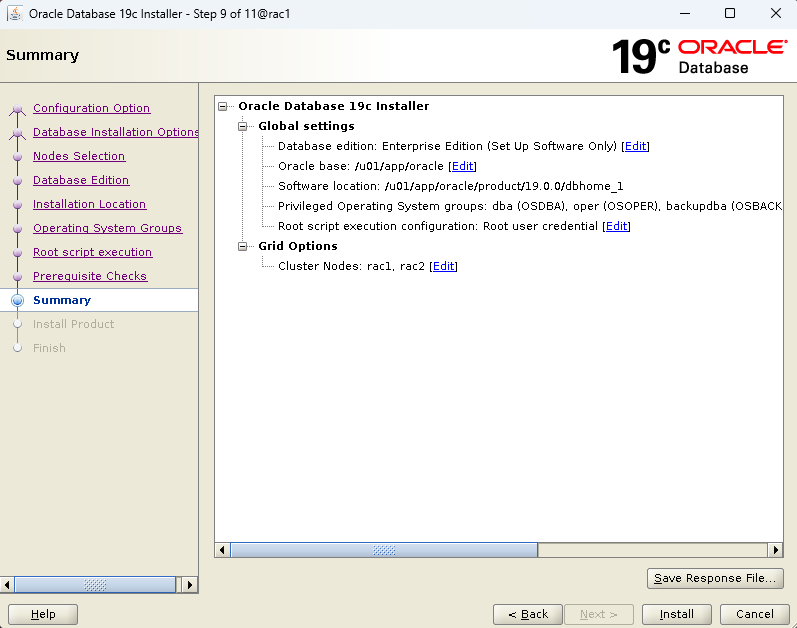Click the steps panel horizontal scrollbar thumb
Viewport: 797px width, 628px height.
point(95,585)
